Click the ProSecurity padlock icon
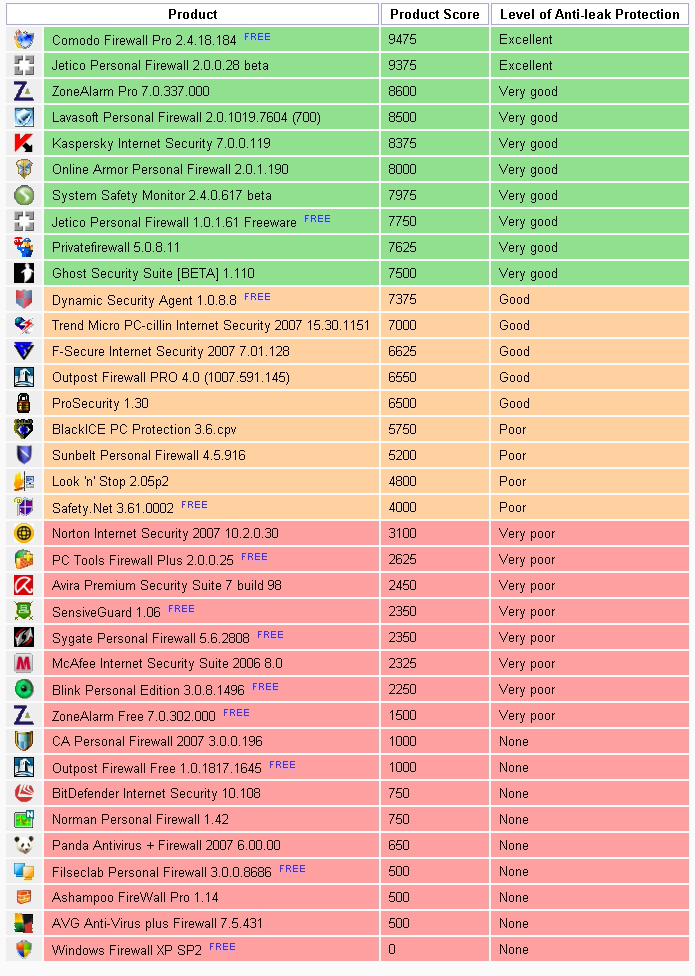The width and height of the screenshot is (695, 976). coord(24,403)
